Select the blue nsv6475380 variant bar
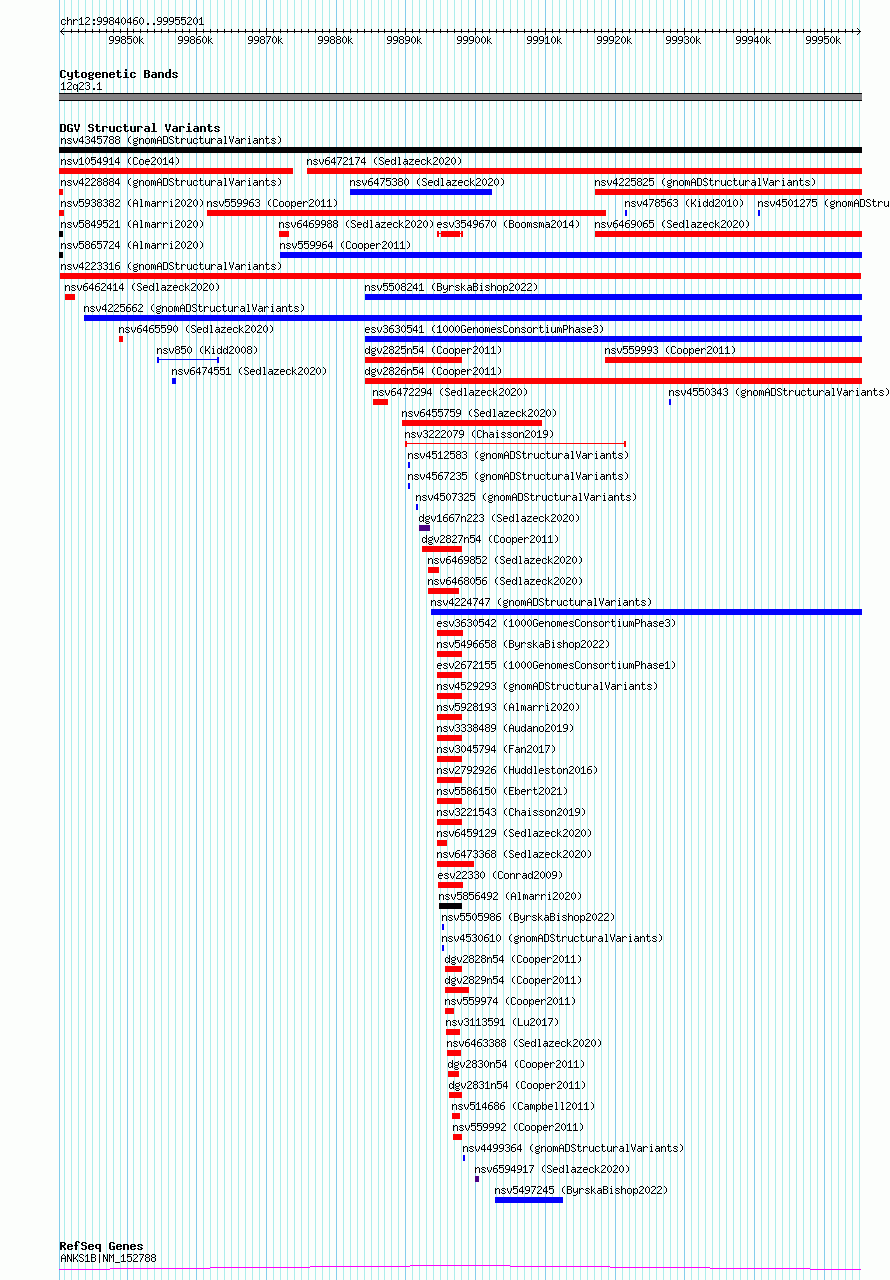 click(420, 192)
